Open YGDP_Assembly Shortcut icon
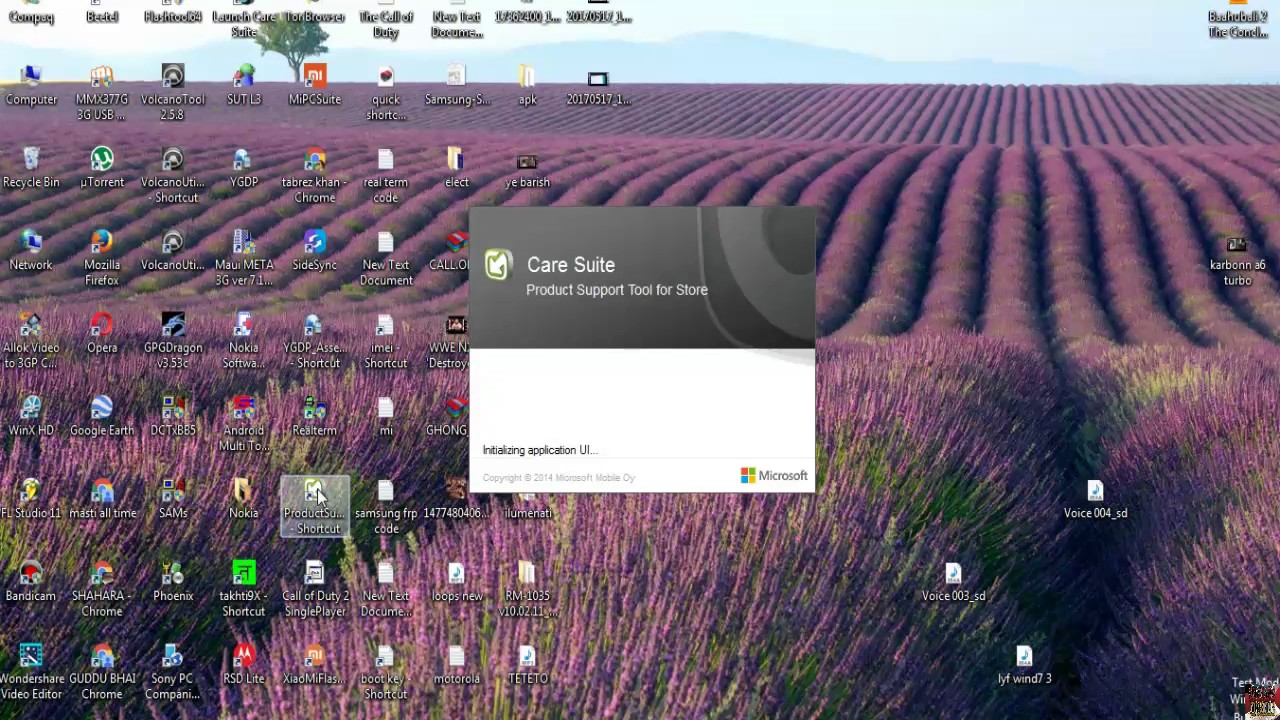Image resolution: width=1280 pixels, height=720 pixels. 315,342
